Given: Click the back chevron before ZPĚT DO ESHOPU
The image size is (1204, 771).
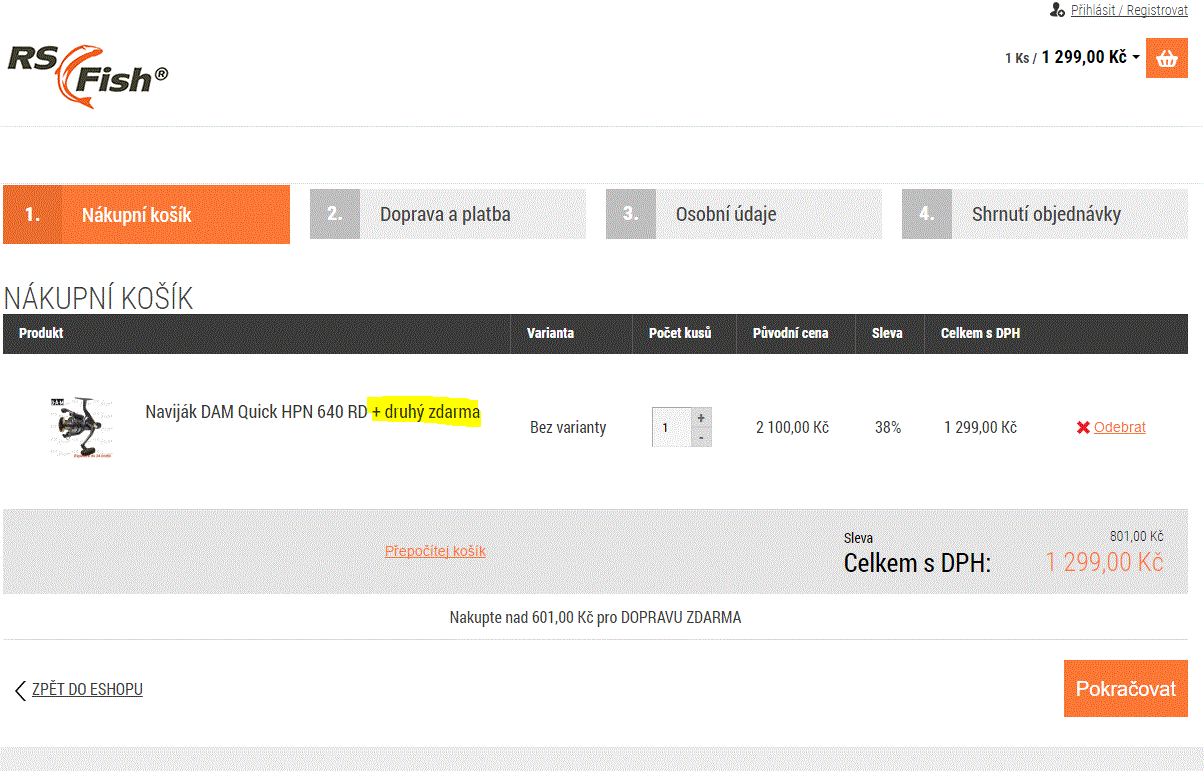Looking at the screenshot, I should click(20, 690).
